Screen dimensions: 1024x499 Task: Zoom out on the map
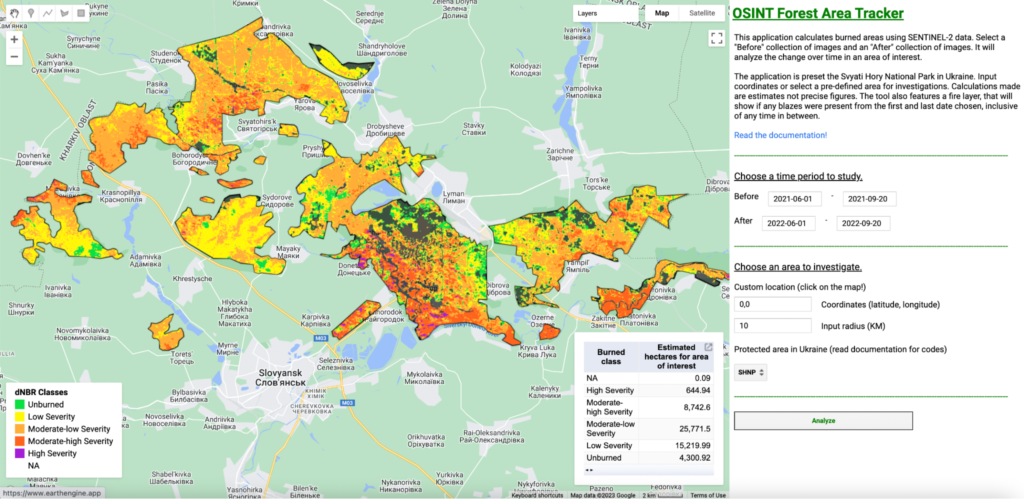click(x=14, y=57)
